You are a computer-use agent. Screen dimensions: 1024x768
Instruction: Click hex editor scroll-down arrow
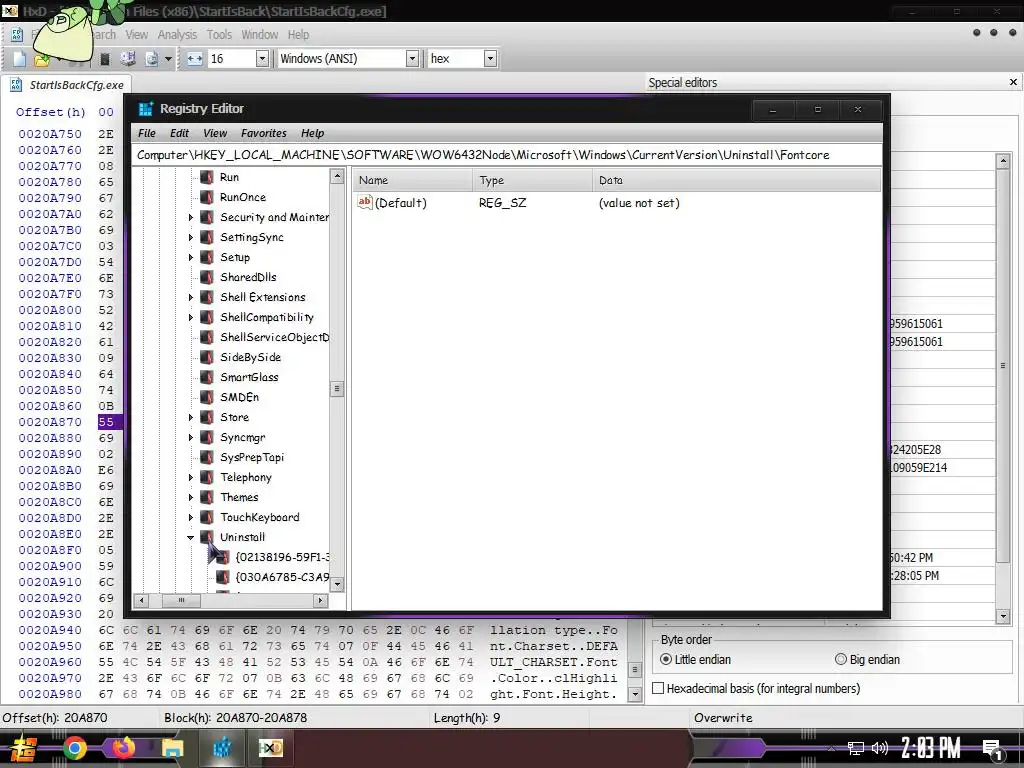tap(634, 694)
